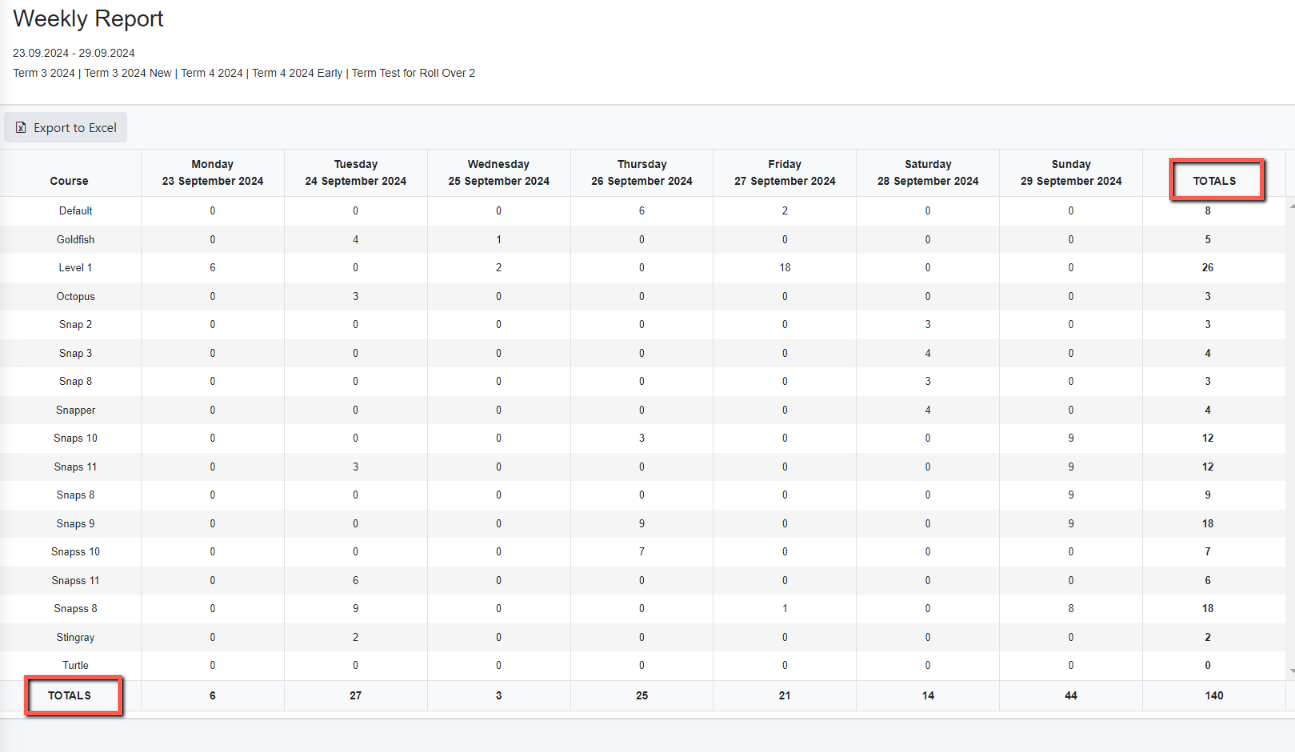This screenshot has width=1295, height=752.
Task: Click the Weekly Report page title
Action: coord(88,19)
